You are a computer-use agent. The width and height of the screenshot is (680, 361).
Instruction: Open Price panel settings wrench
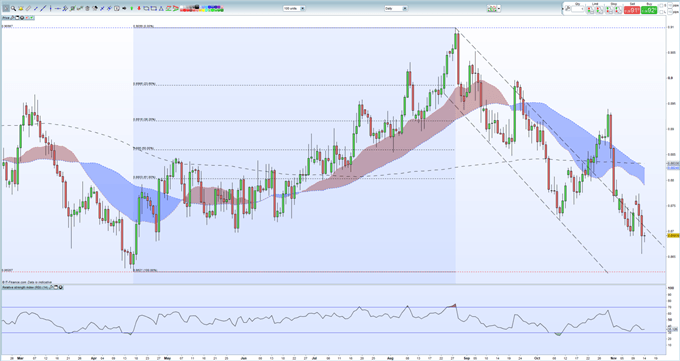(x=13, y=18)
